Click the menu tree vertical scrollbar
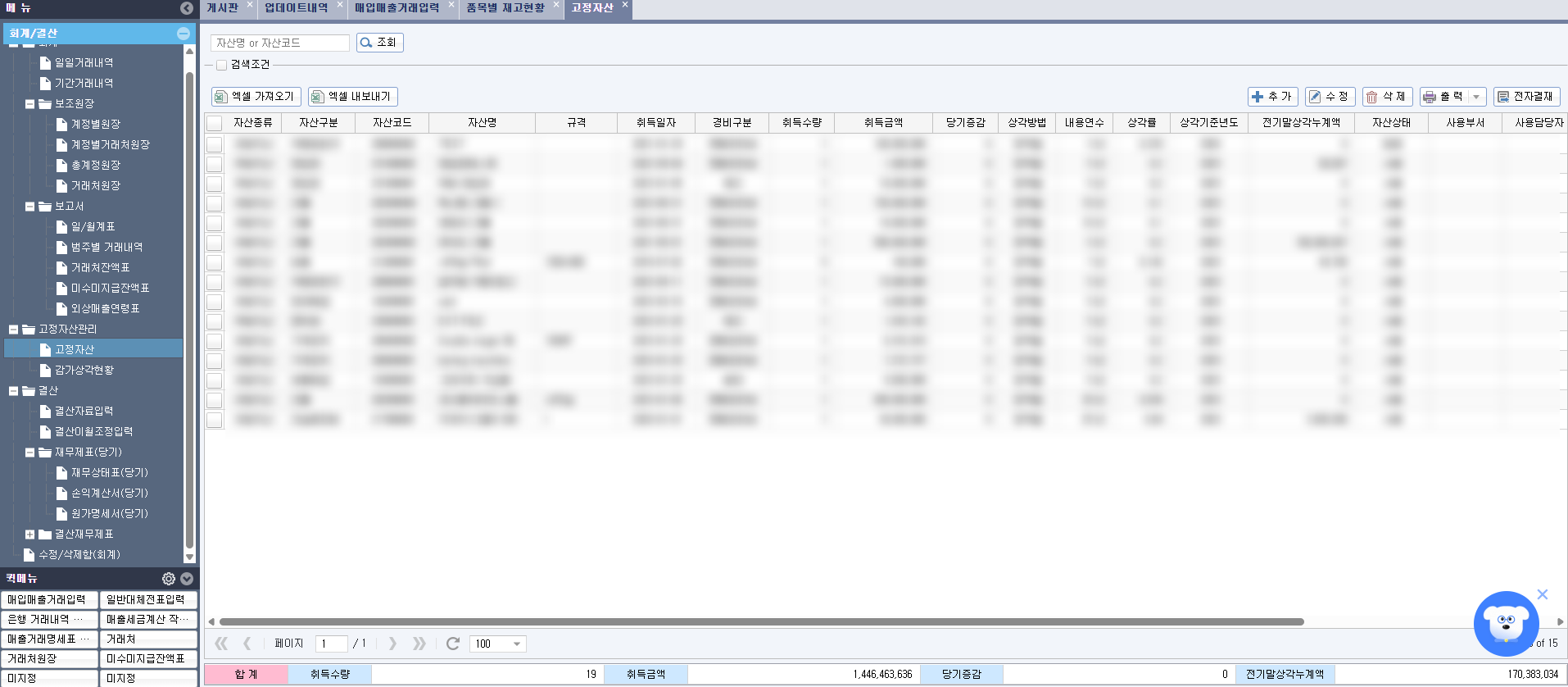 (x=190, y=312)
